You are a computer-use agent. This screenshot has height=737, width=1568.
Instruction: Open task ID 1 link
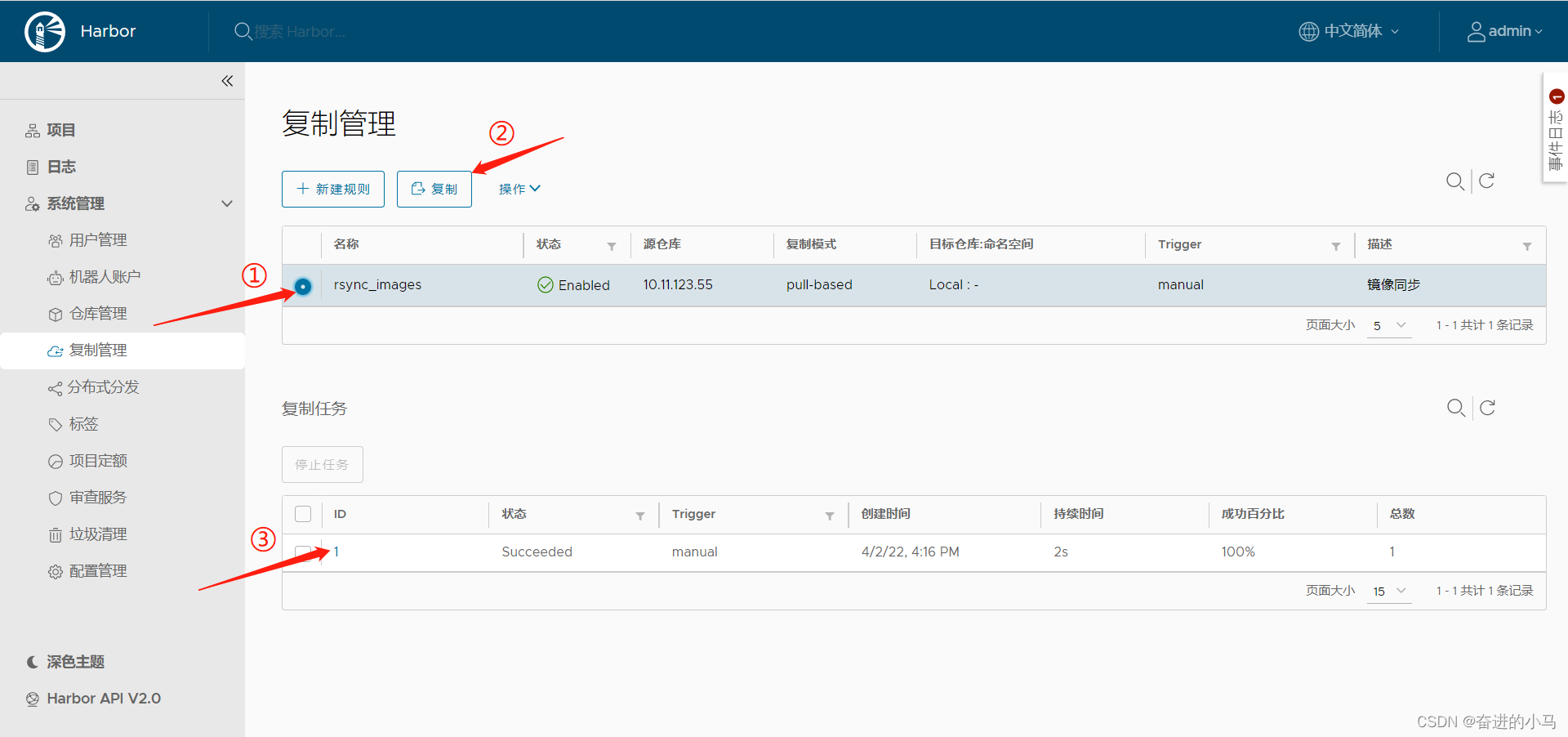tap(336, 552)
